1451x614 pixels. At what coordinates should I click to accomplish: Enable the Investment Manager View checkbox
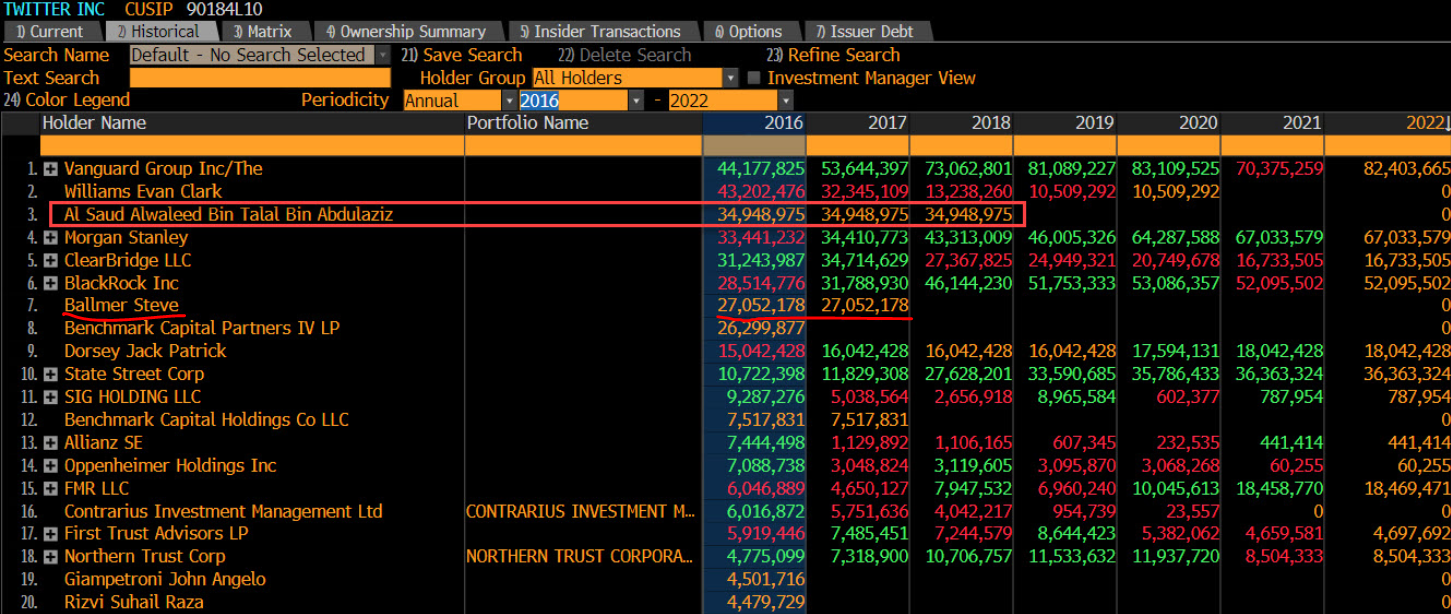coord(754,78)
